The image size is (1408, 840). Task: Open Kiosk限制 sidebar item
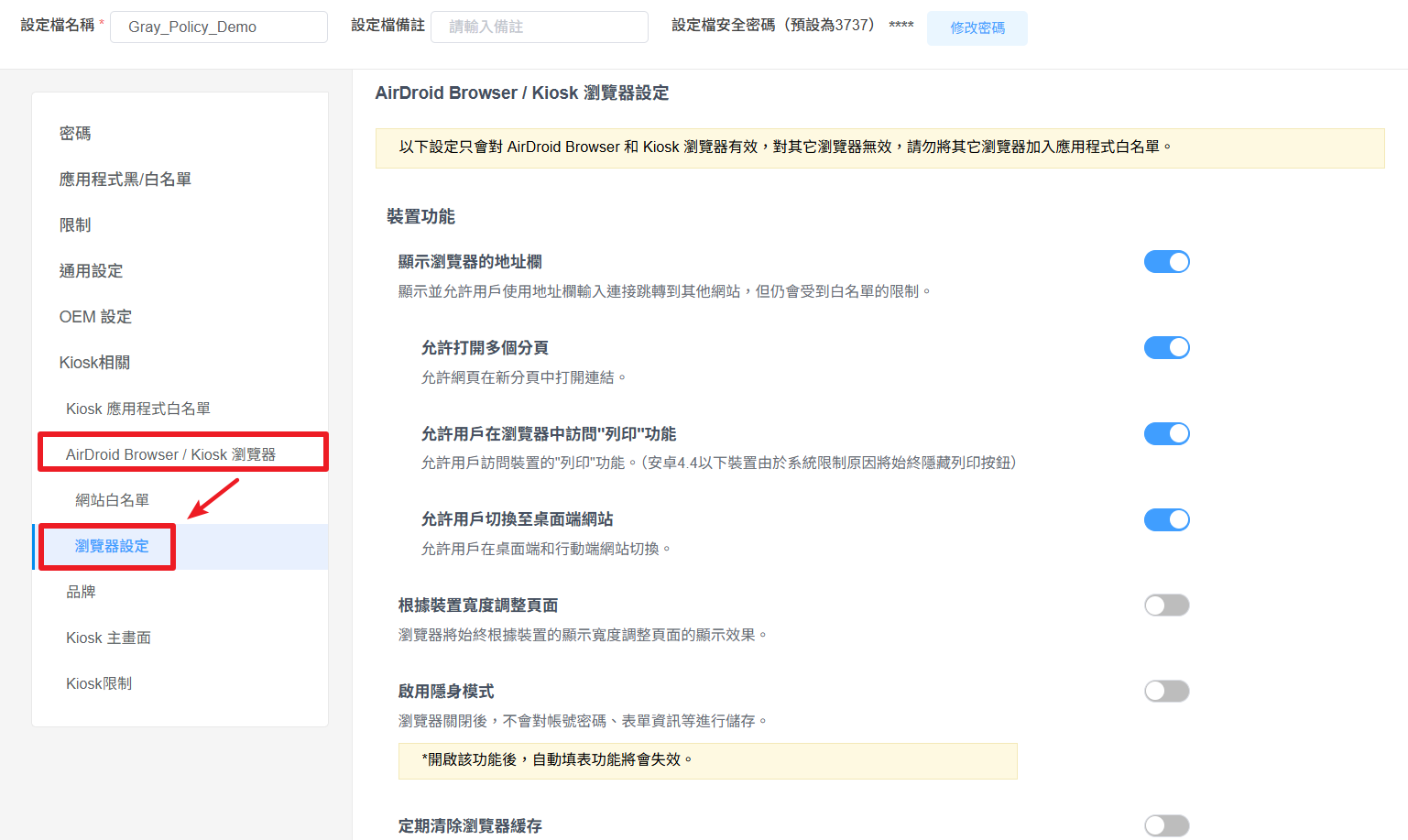point(99,683)
